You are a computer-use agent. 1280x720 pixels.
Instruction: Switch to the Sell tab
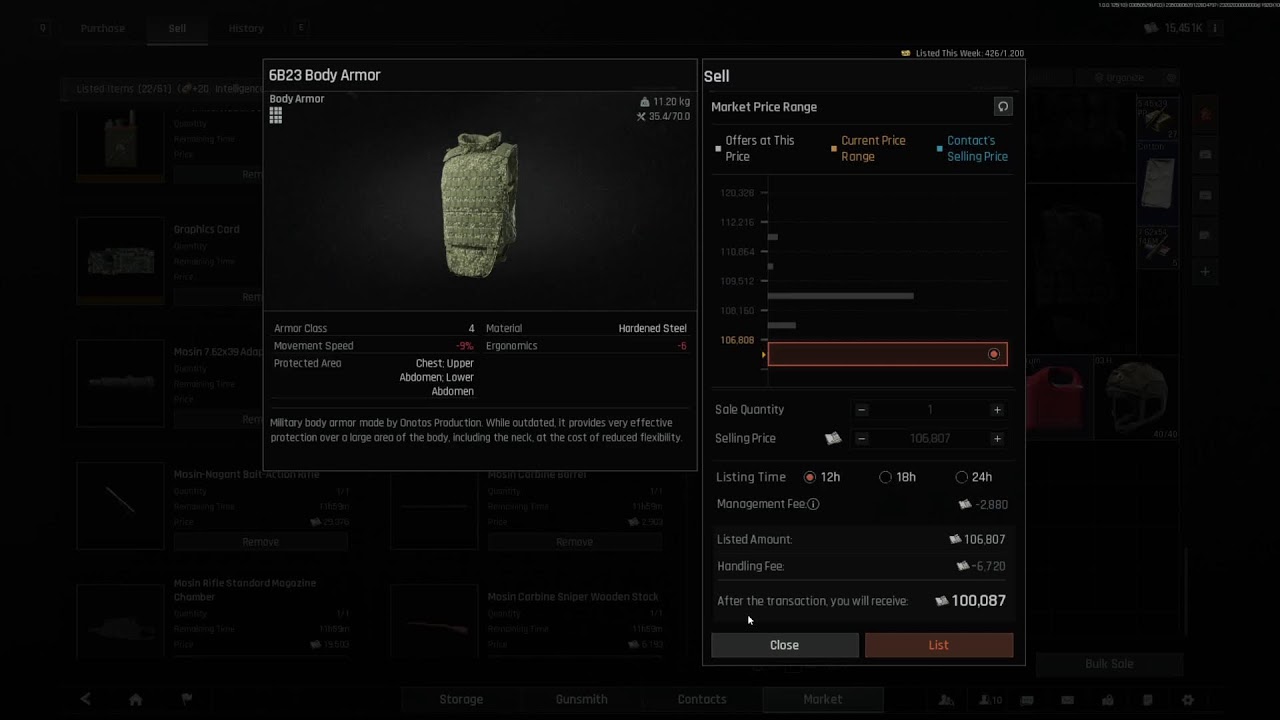177,28
